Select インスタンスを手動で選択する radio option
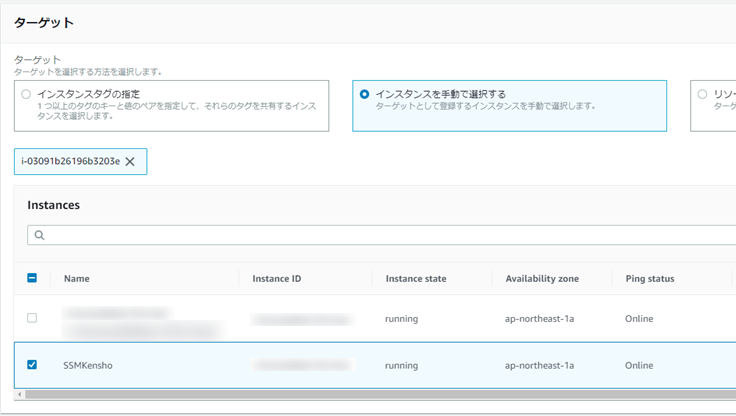The width and height of the screenshot is (736, 416). pyautogui.click(x=364, y=94)
